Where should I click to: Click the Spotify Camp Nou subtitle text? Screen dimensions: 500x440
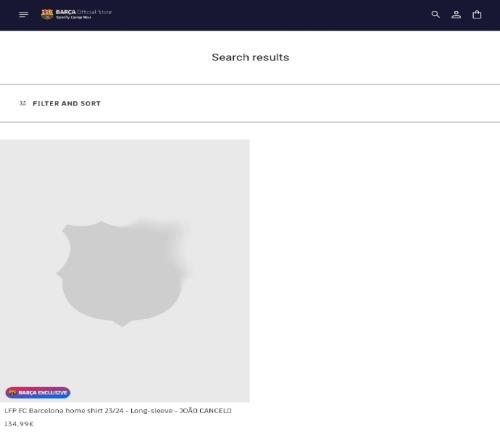(73, 17)
